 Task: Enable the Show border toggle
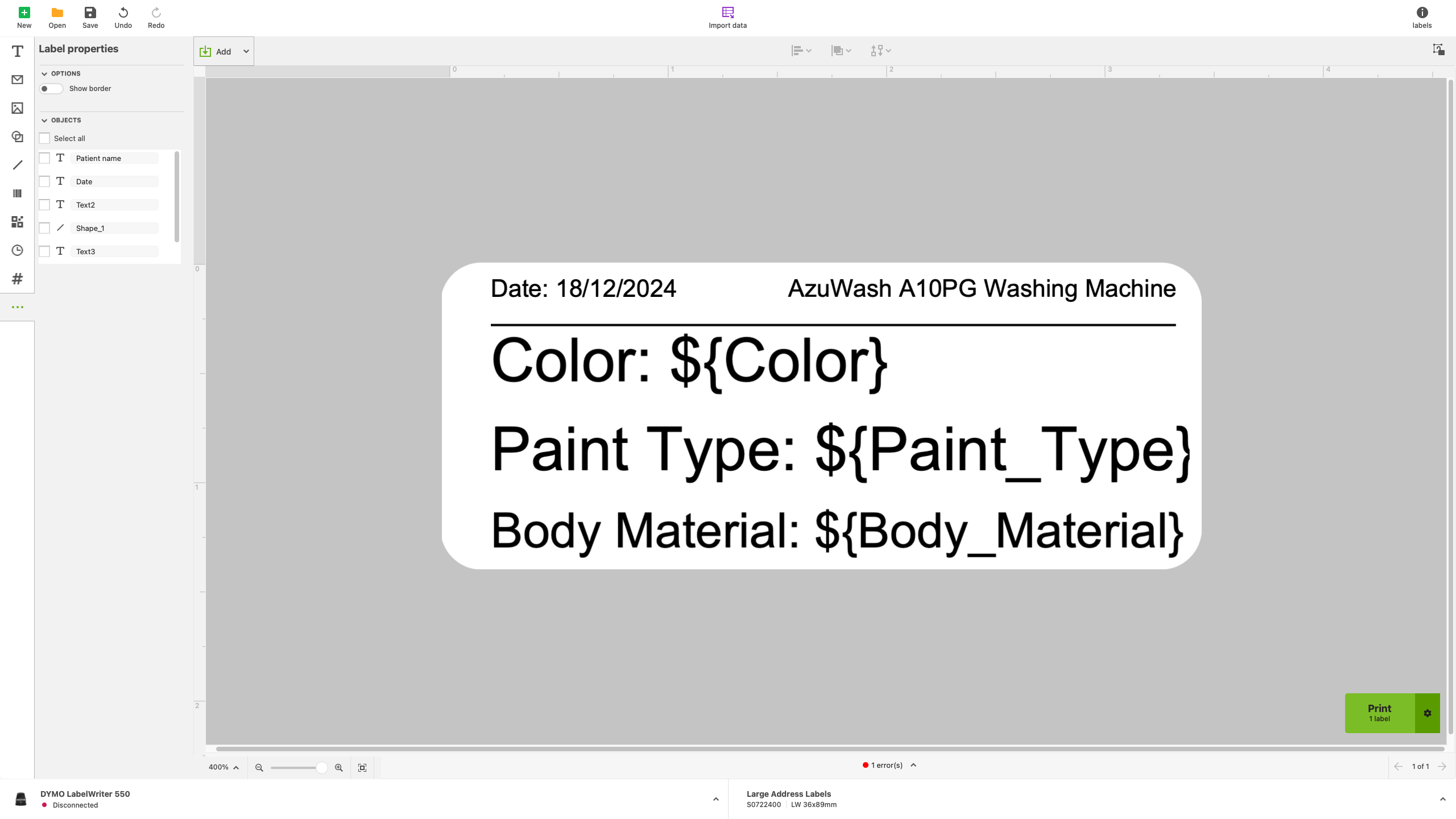pyautogui.click(x=51, y=89)
